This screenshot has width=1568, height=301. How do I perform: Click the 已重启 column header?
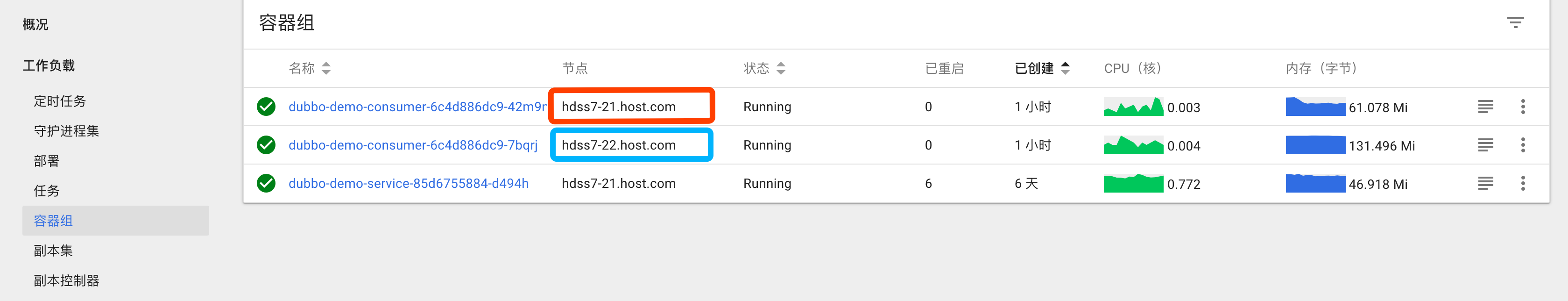[x=945, y=68]
